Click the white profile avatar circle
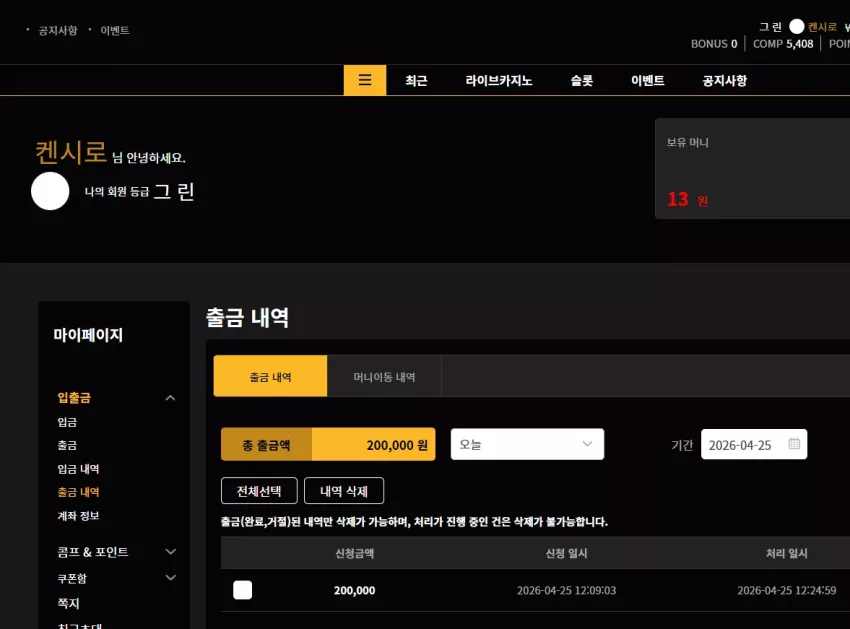Image resolution: width=850 pixels, height=629 pixels. point(50,191)
